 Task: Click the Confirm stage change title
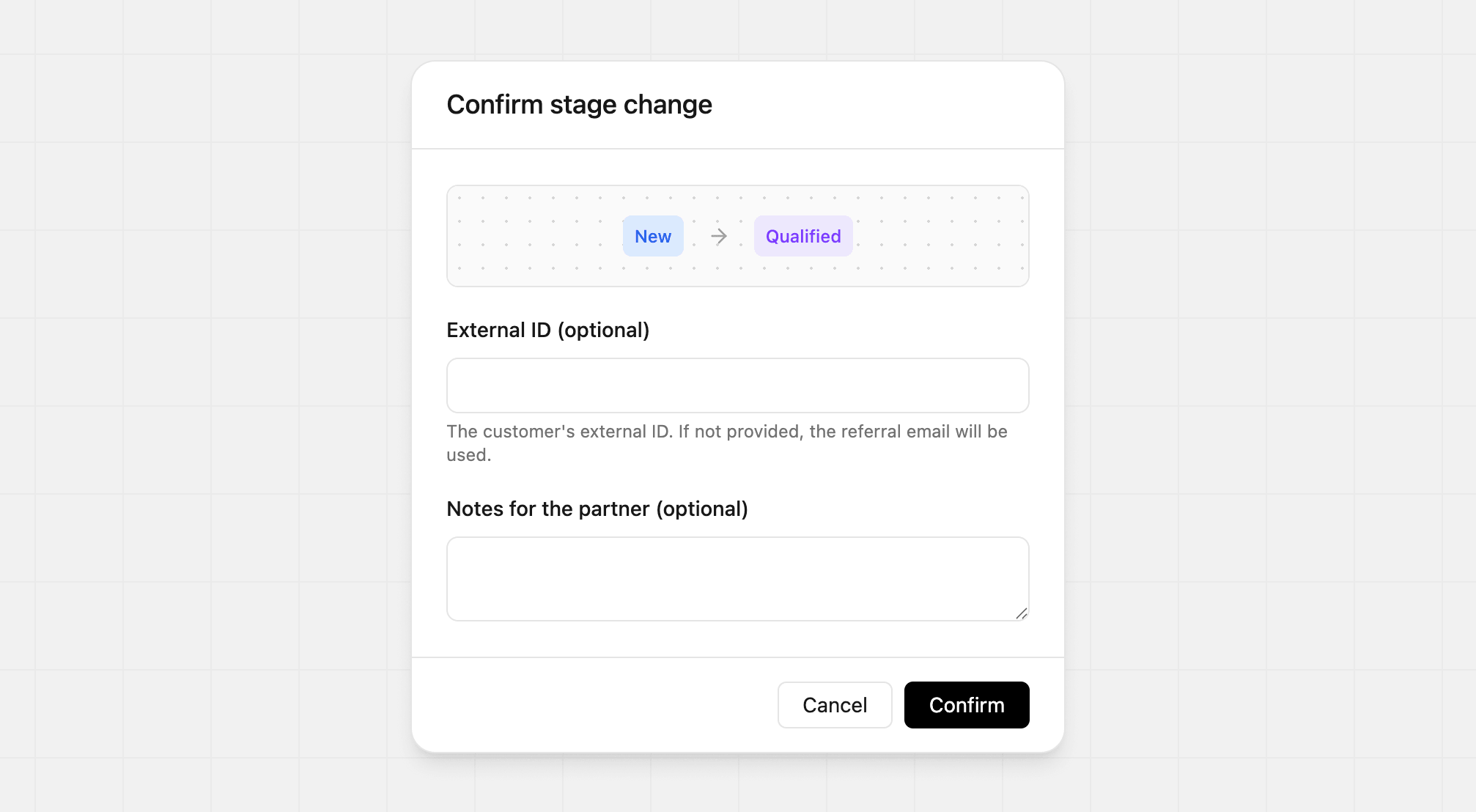pos(579,104)
